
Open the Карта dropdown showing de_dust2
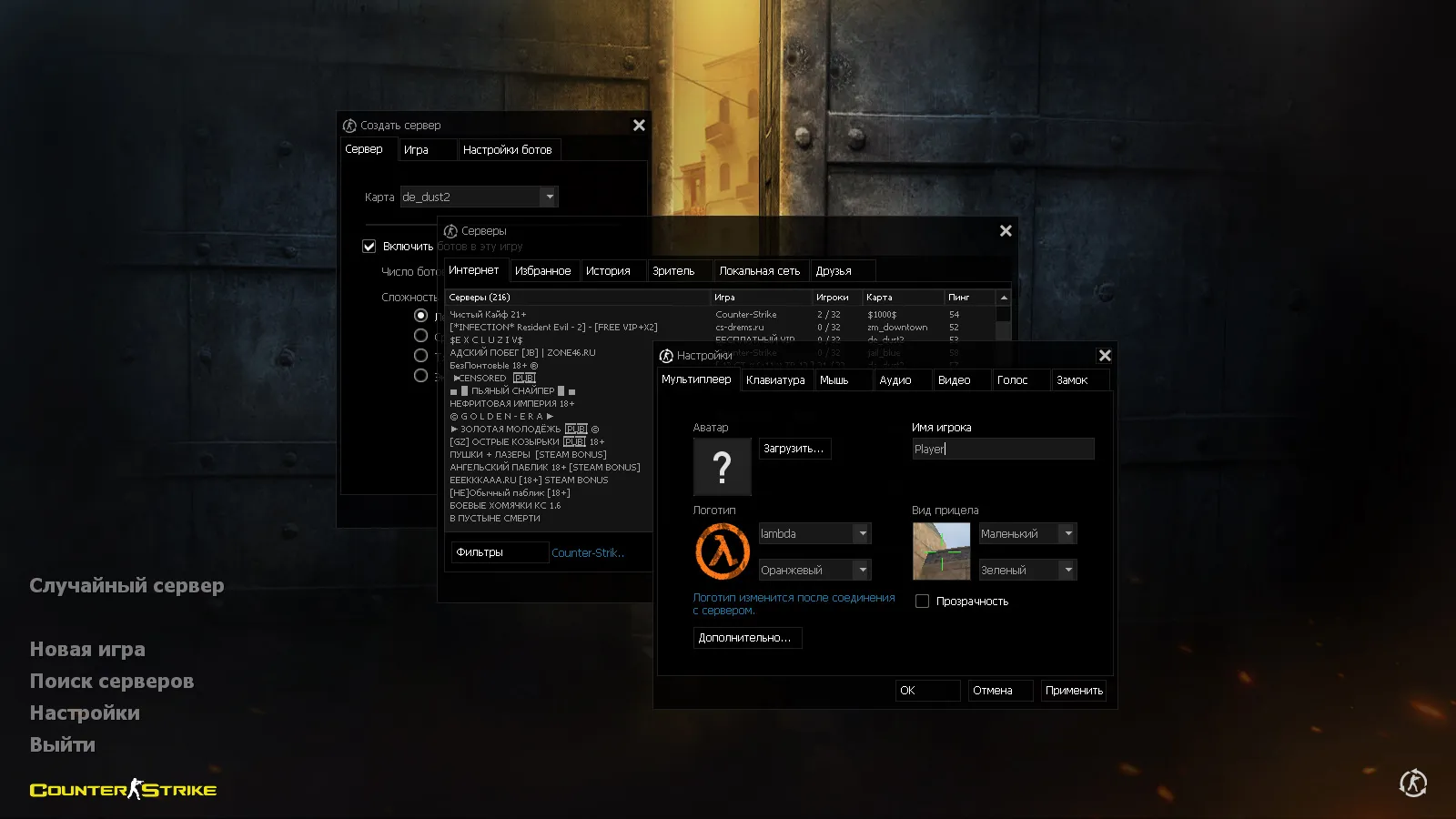pyautogui.click(x=550, y=196)
